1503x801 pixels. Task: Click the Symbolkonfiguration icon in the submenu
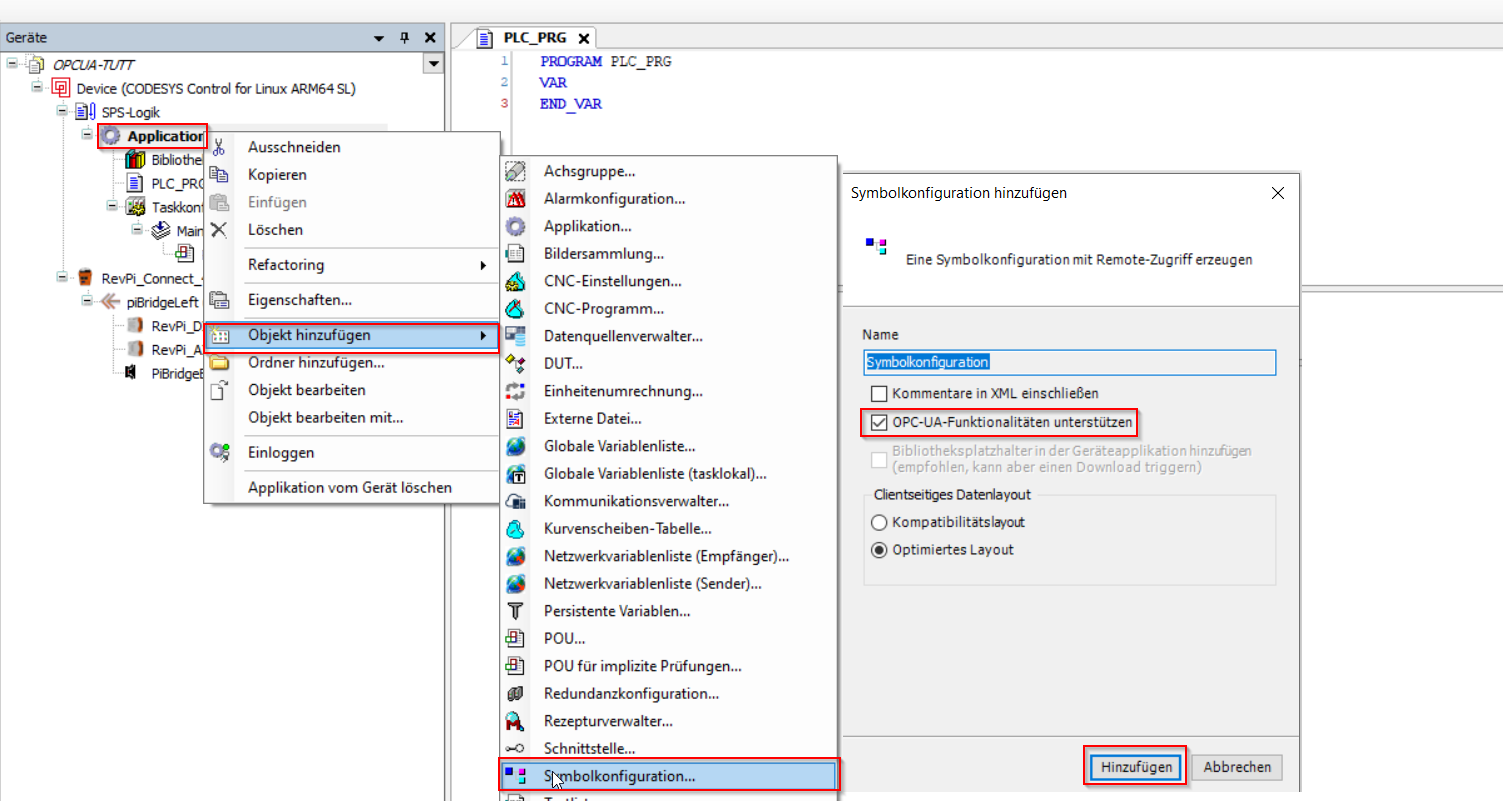click(x=516, y=775)
